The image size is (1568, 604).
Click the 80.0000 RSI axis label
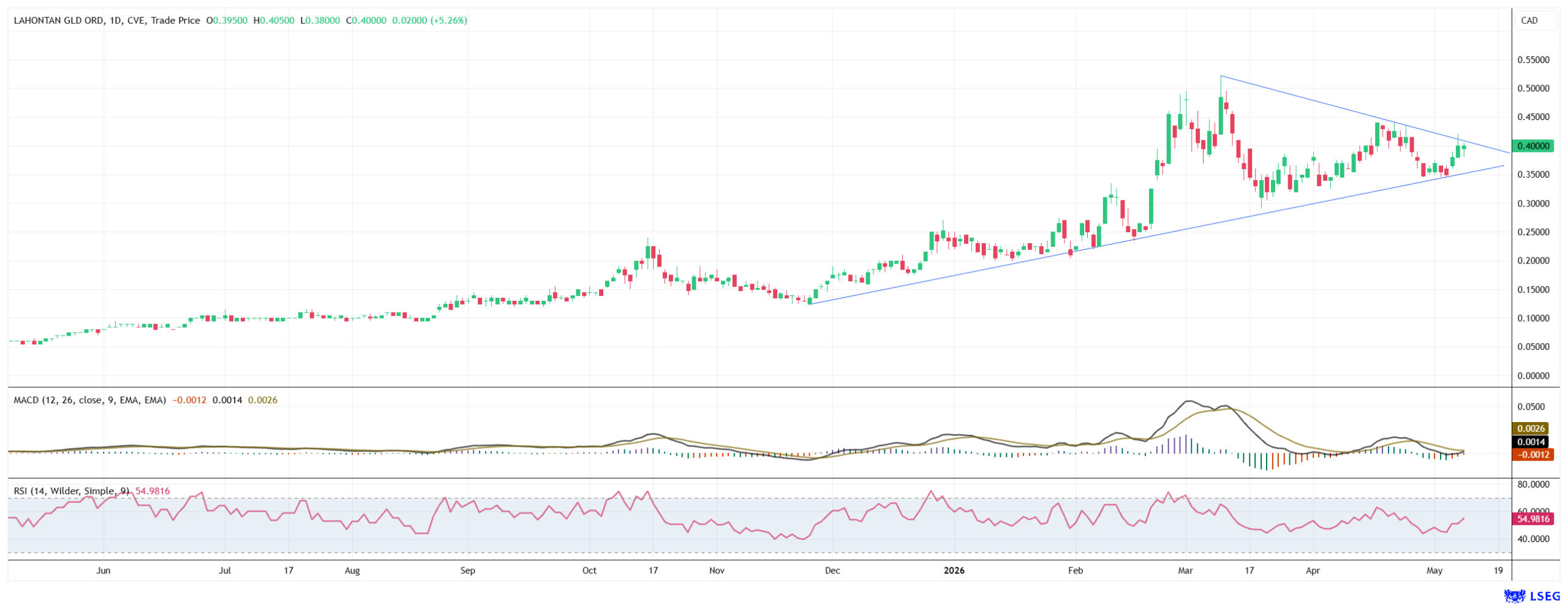[1533, 484]
